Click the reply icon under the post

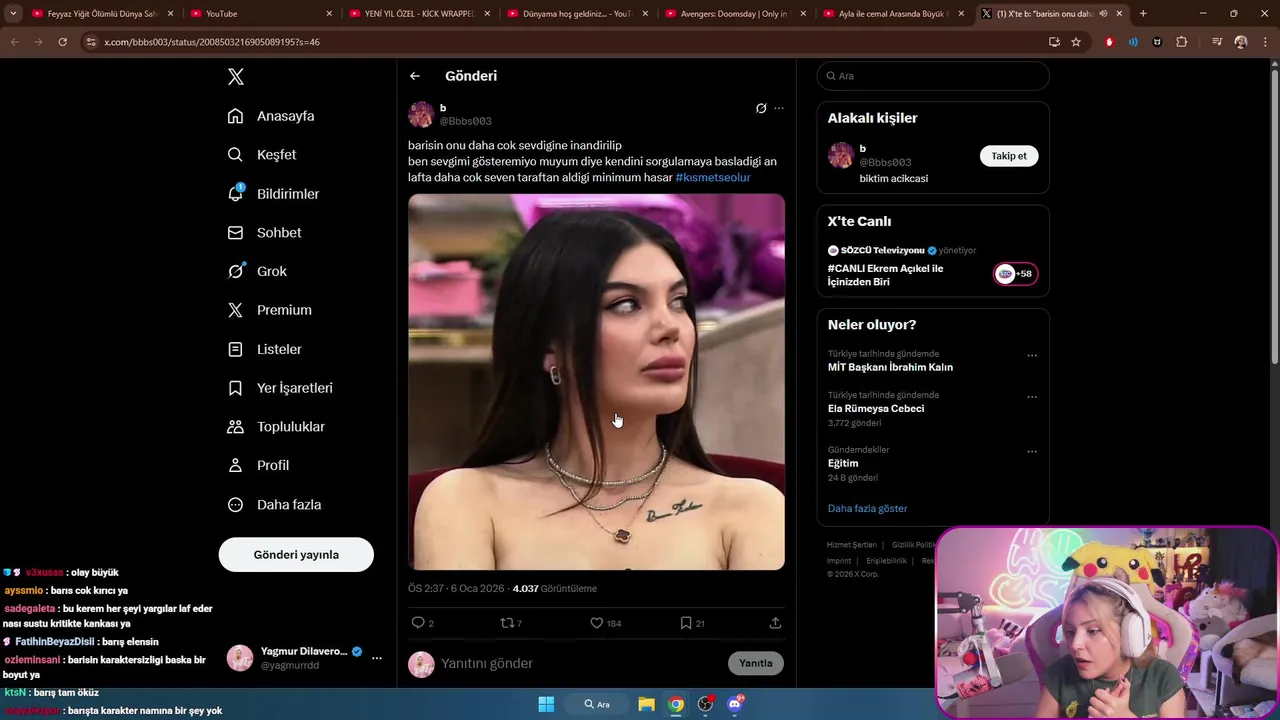(x=418, y=623)
